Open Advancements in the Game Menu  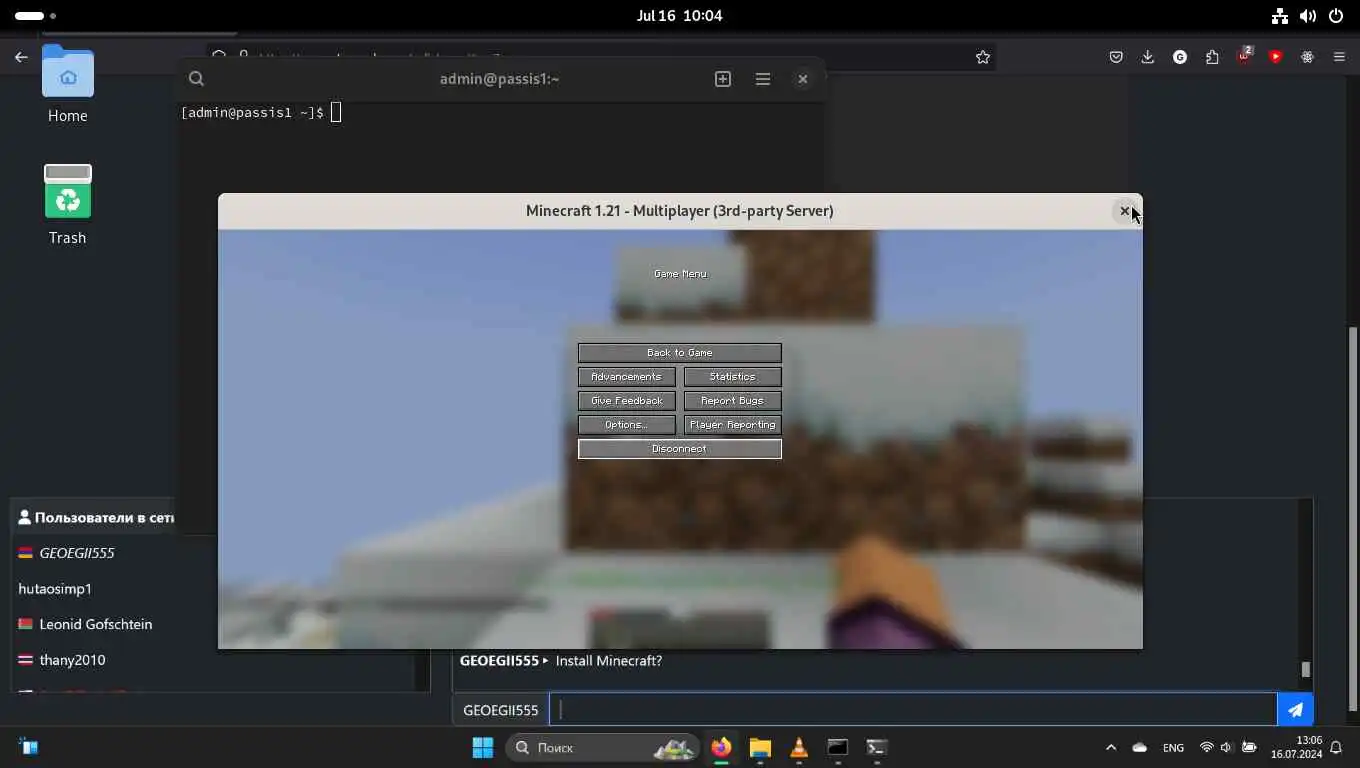(626, 377)
